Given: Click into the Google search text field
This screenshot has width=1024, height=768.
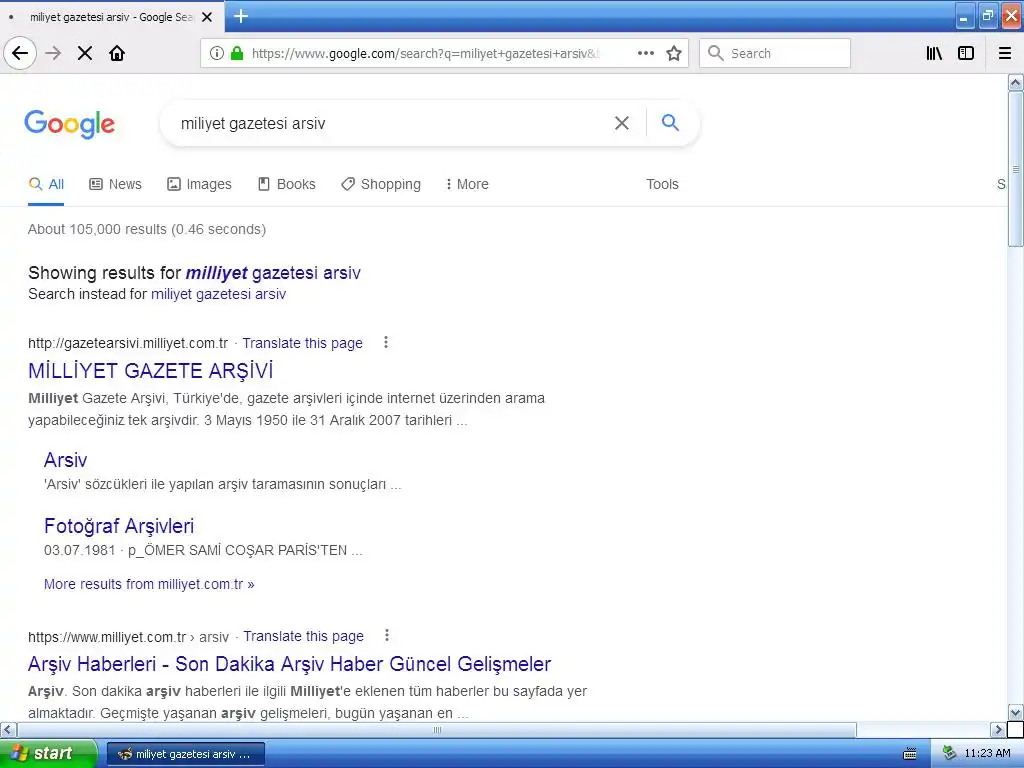Looking at the screenshot, I should coord(392,123).
